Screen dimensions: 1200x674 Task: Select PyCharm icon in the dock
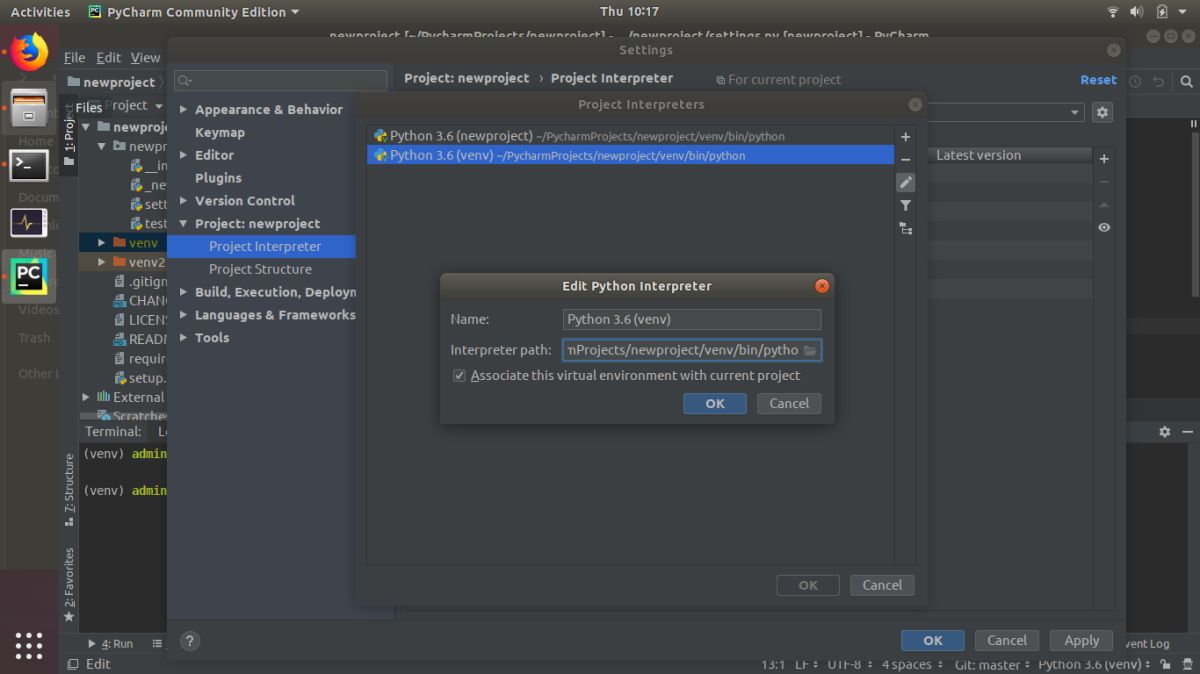click(29, 276)
